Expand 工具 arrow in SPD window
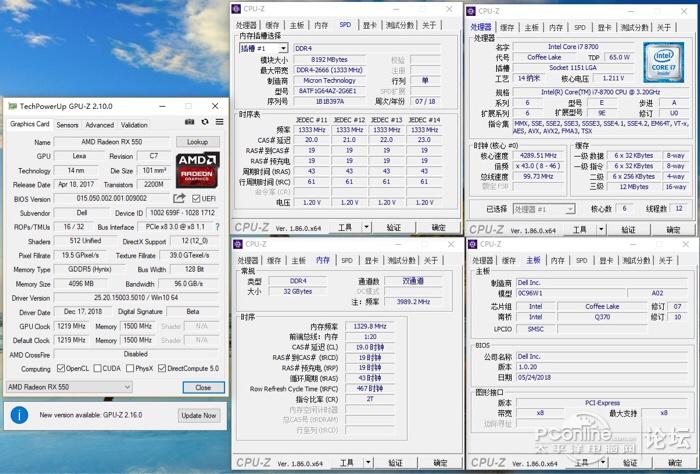Viewport: 700px width, 474px height. [366, 228]
